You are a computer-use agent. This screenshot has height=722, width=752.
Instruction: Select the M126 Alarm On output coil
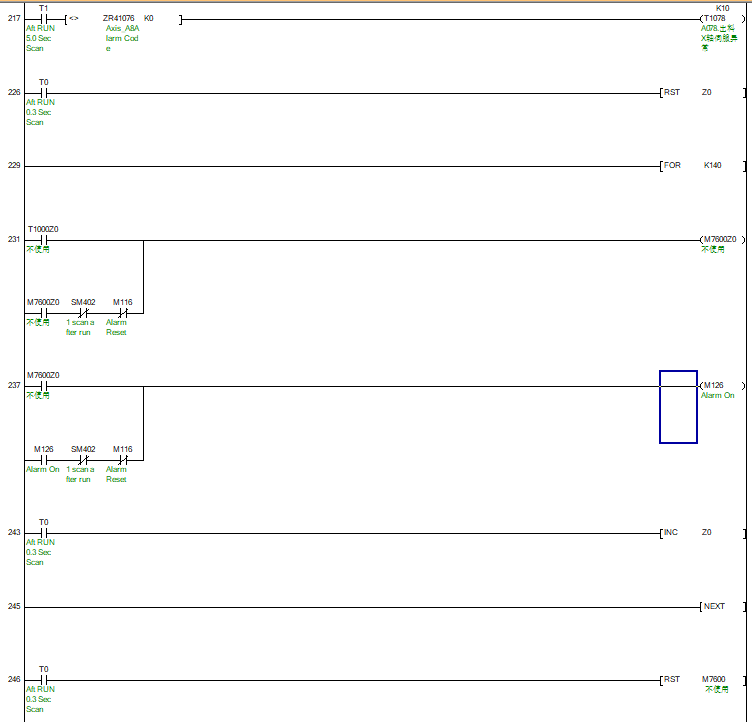tap(719, 386)
